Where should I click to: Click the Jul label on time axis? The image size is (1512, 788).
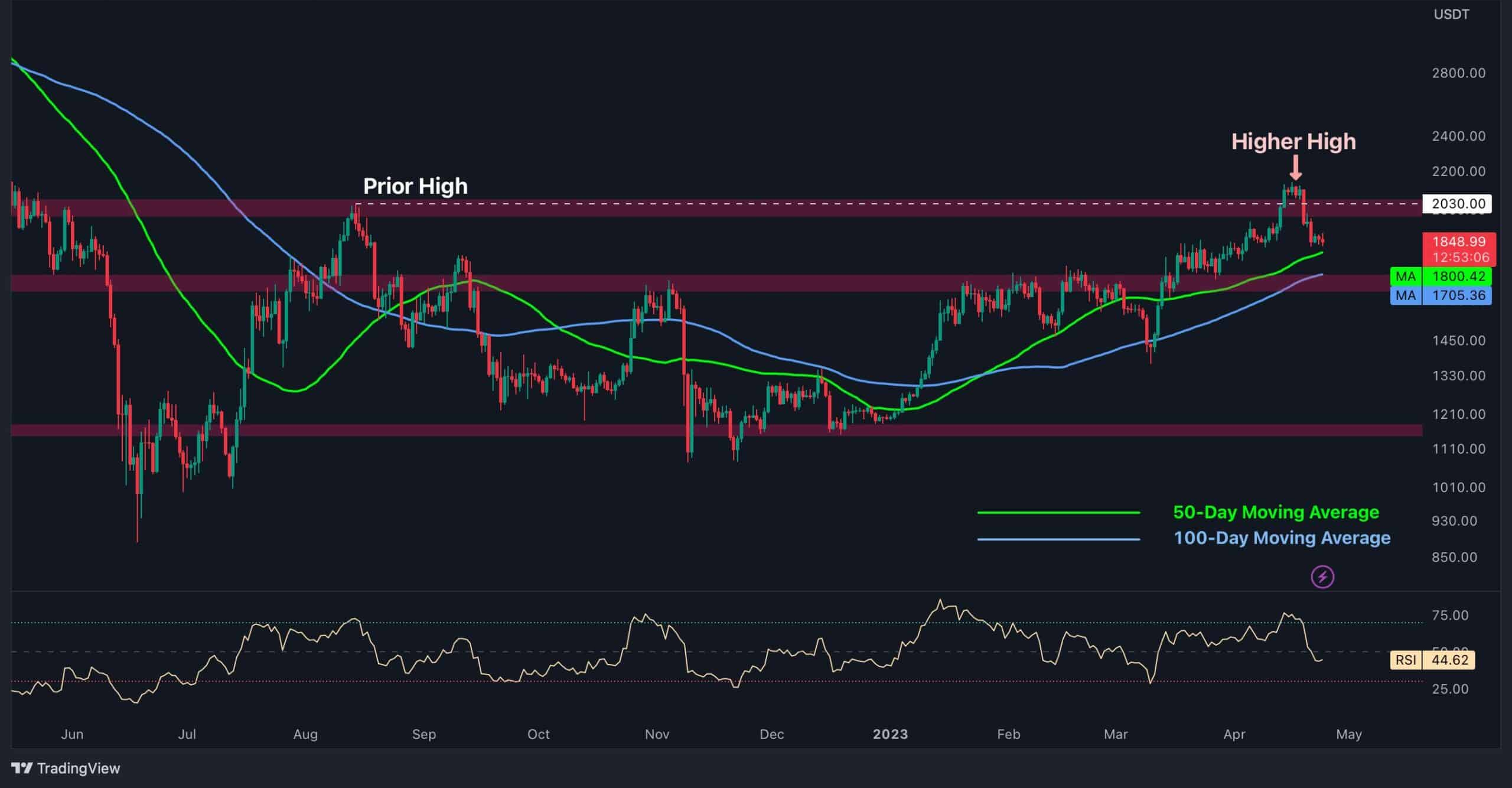[187, 734]
